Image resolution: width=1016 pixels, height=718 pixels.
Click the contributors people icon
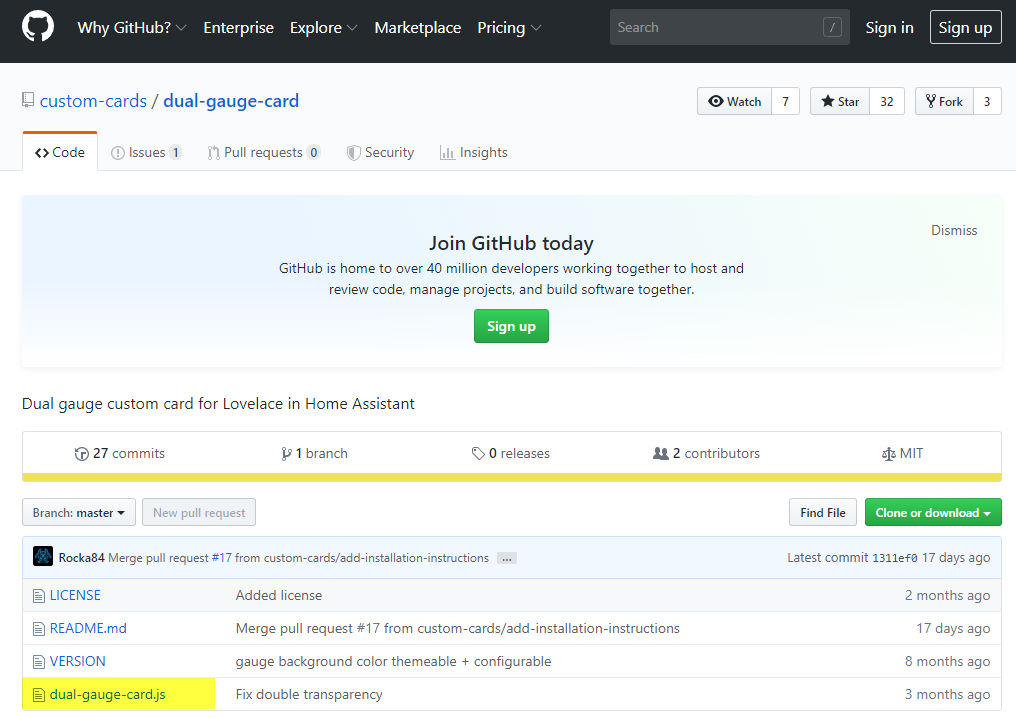[x=661, y=454]
